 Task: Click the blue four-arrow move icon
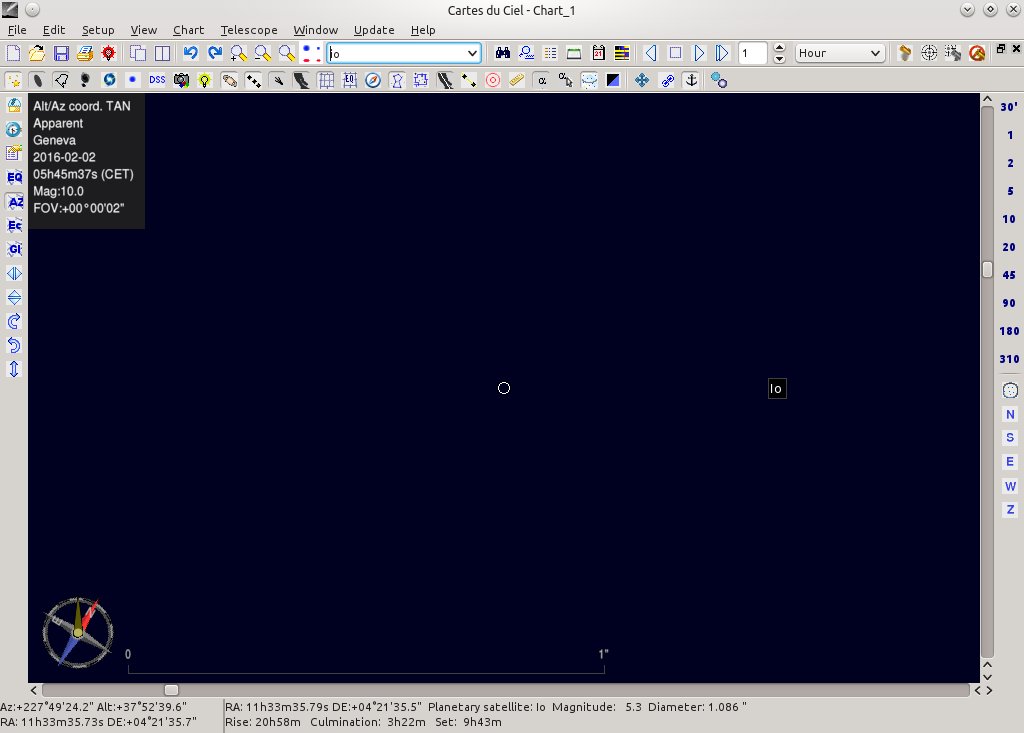point(642,80)
